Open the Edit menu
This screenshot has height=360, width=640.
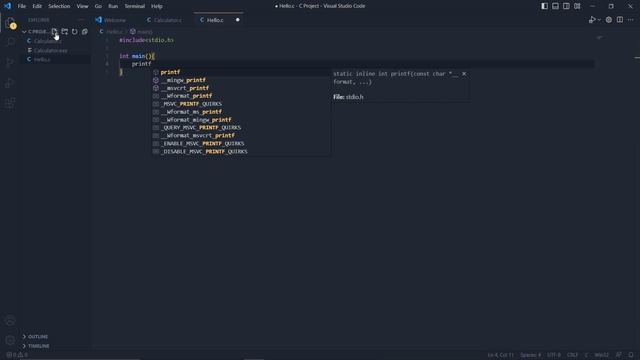(37, 6)
